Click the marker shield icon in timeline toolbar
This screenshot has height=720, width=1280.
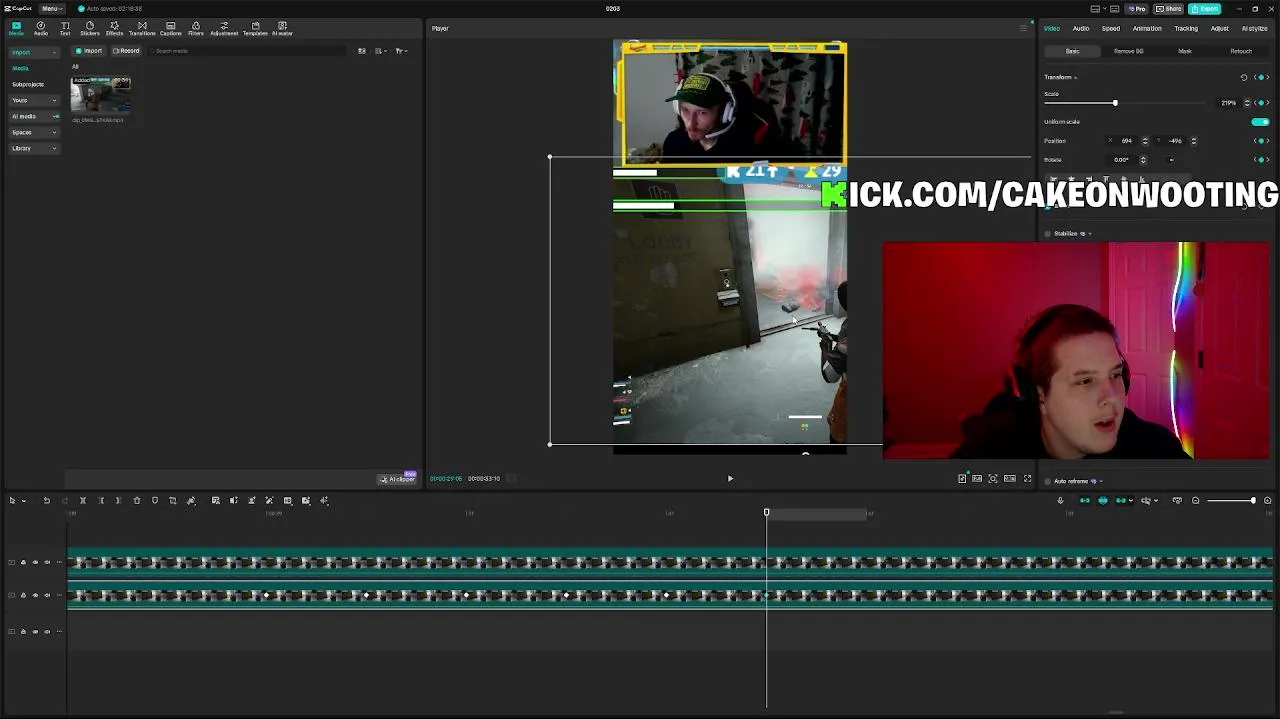155,500
